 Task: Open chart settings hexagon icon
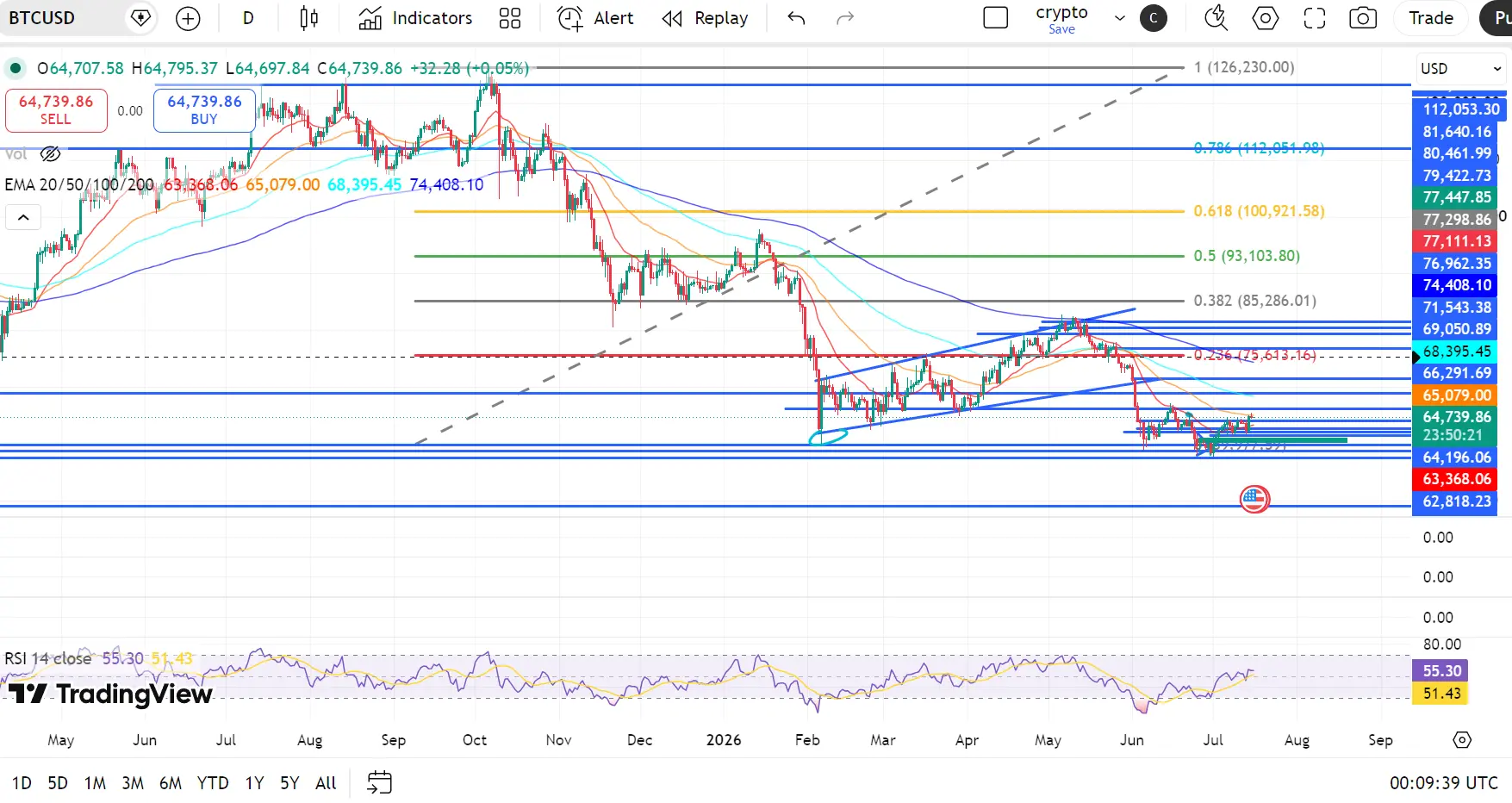[x=1265, y=18]
